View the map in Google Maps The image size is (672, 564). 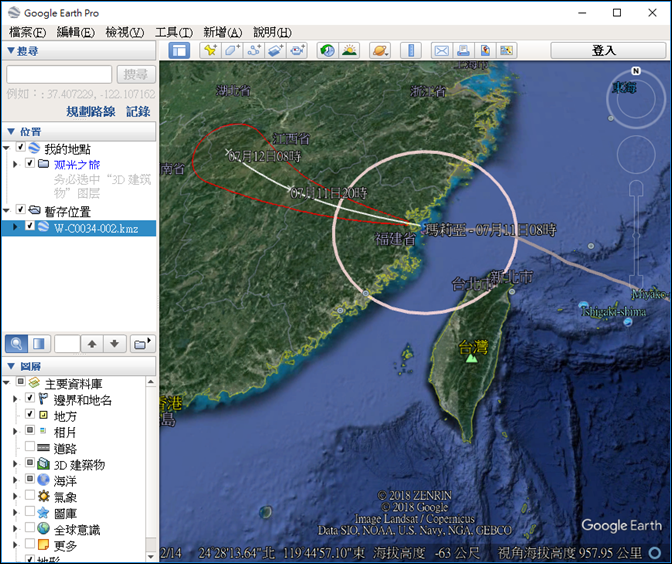(507, 51)
